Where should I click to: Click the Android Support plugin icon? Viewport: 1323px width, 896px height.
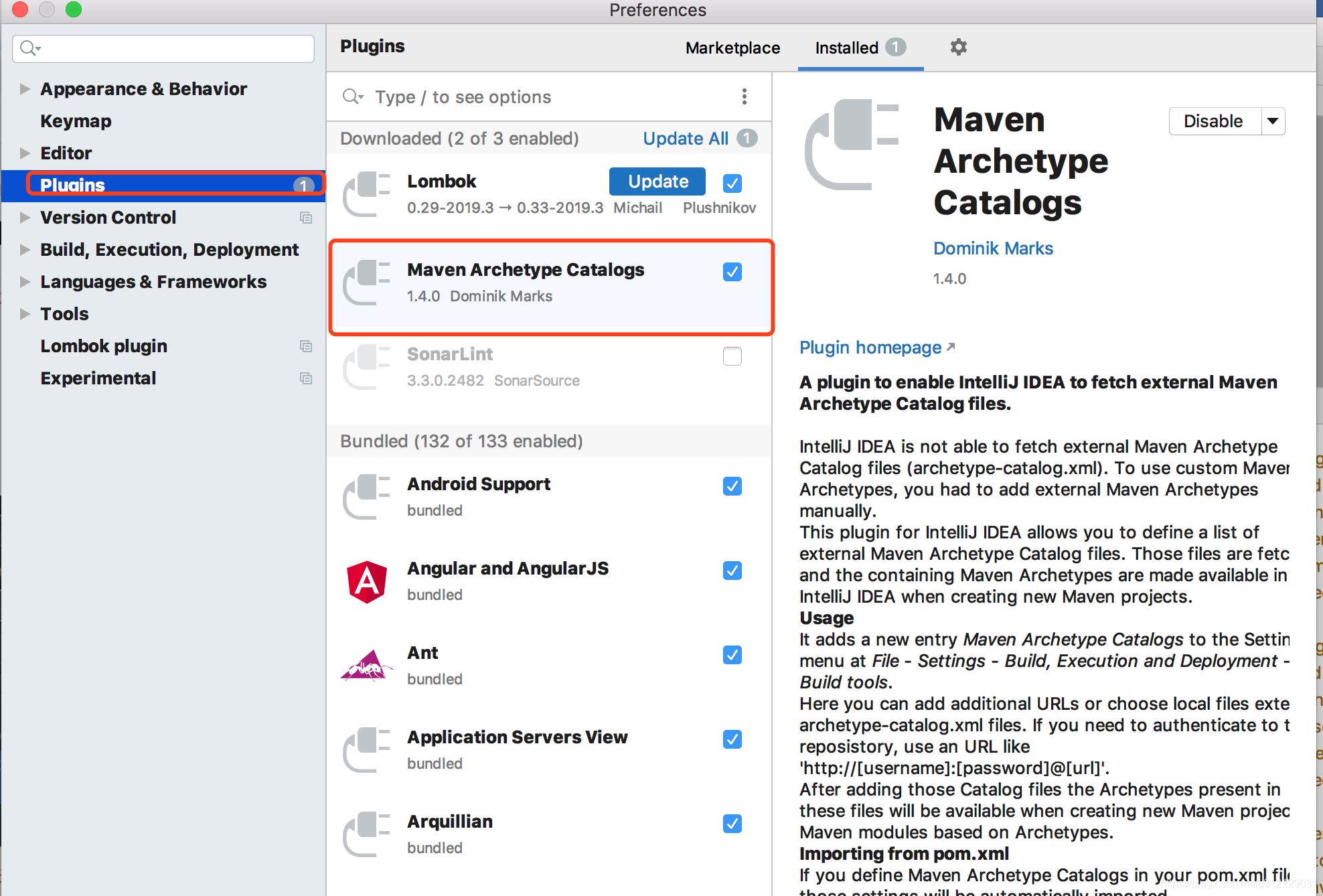click(366, 497)
